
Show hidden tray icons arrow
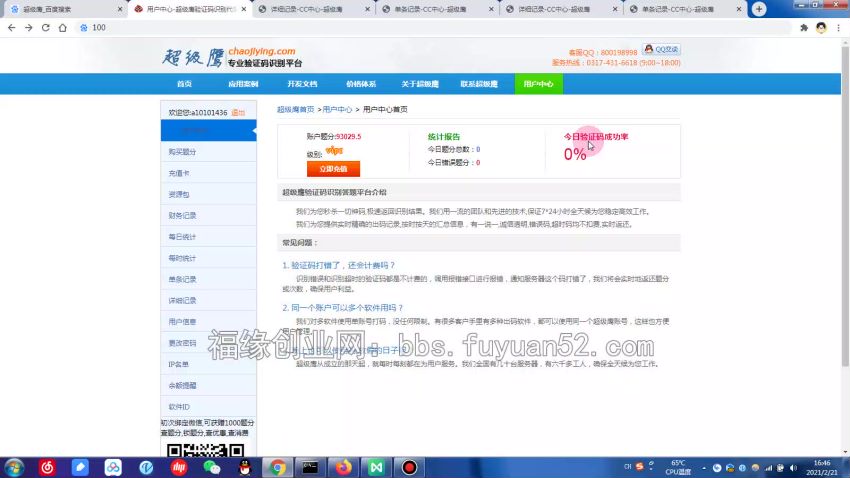pos(704,468)
